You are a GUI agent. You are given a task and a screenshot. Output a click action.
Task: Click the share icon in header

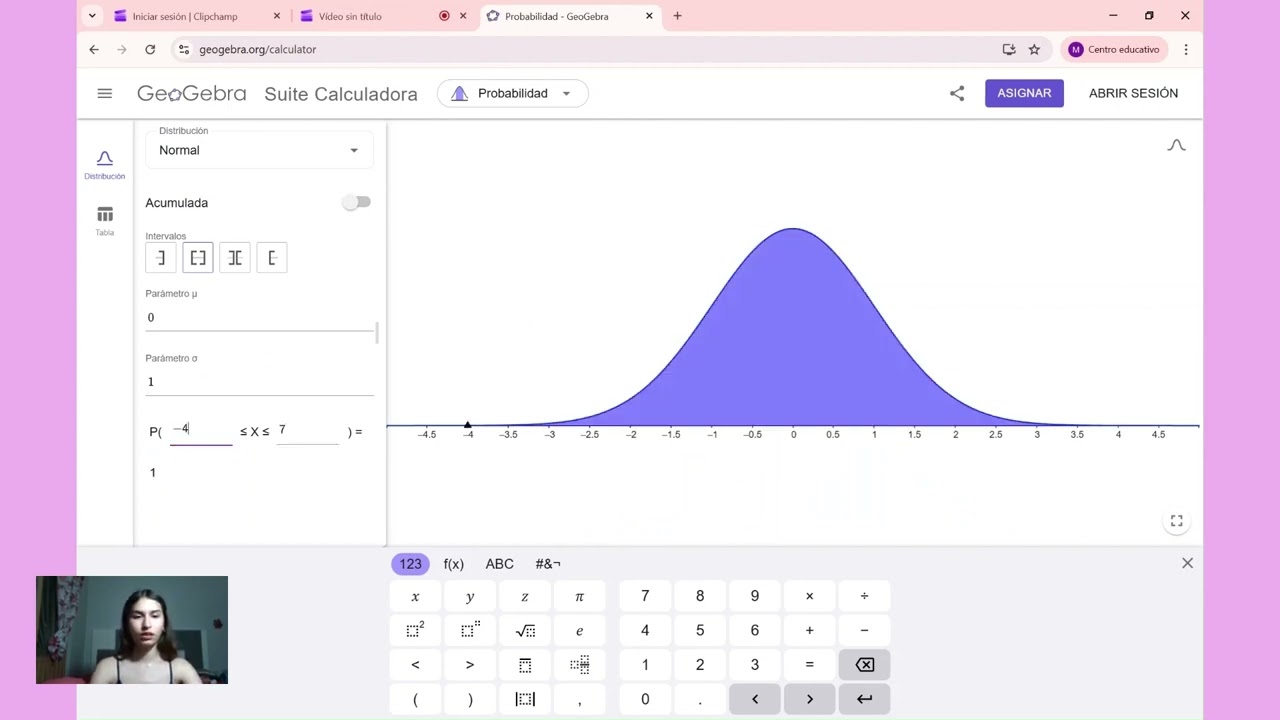(x=957, y=93)
